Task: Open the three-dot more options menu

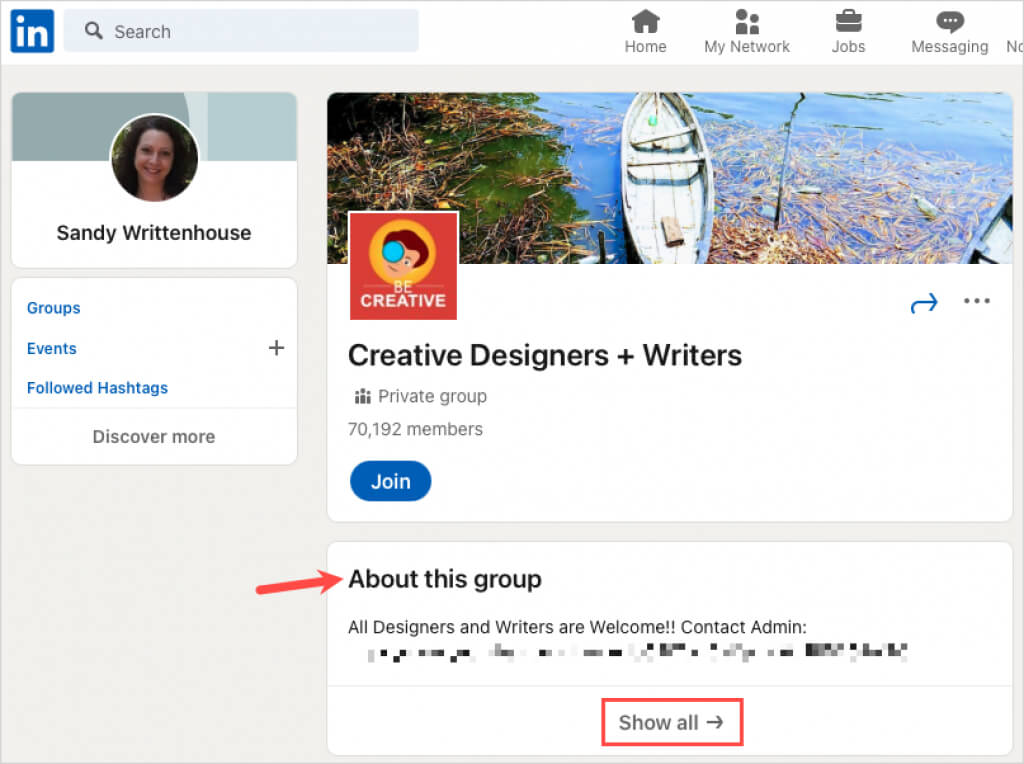Action: [x=977, y=302]
